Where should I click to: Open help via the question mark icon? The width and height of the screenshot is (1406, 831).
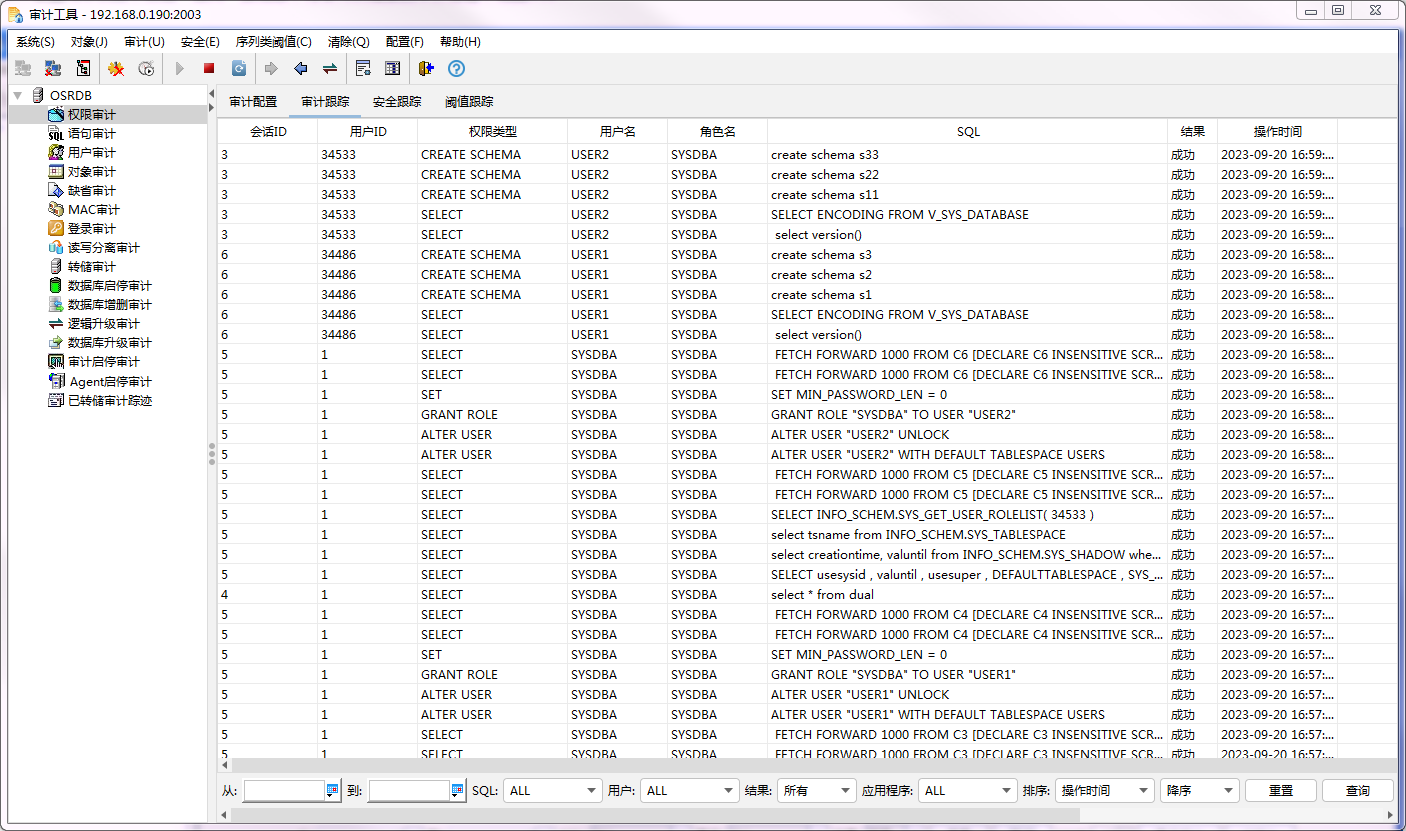pyautogui.click(x=456, y=69)
